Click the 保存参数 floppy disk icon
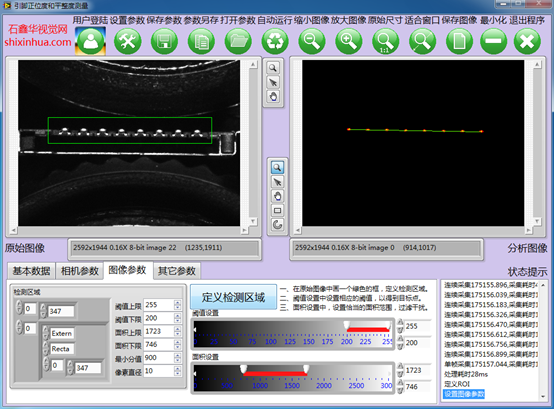 (x=164, y=41)
